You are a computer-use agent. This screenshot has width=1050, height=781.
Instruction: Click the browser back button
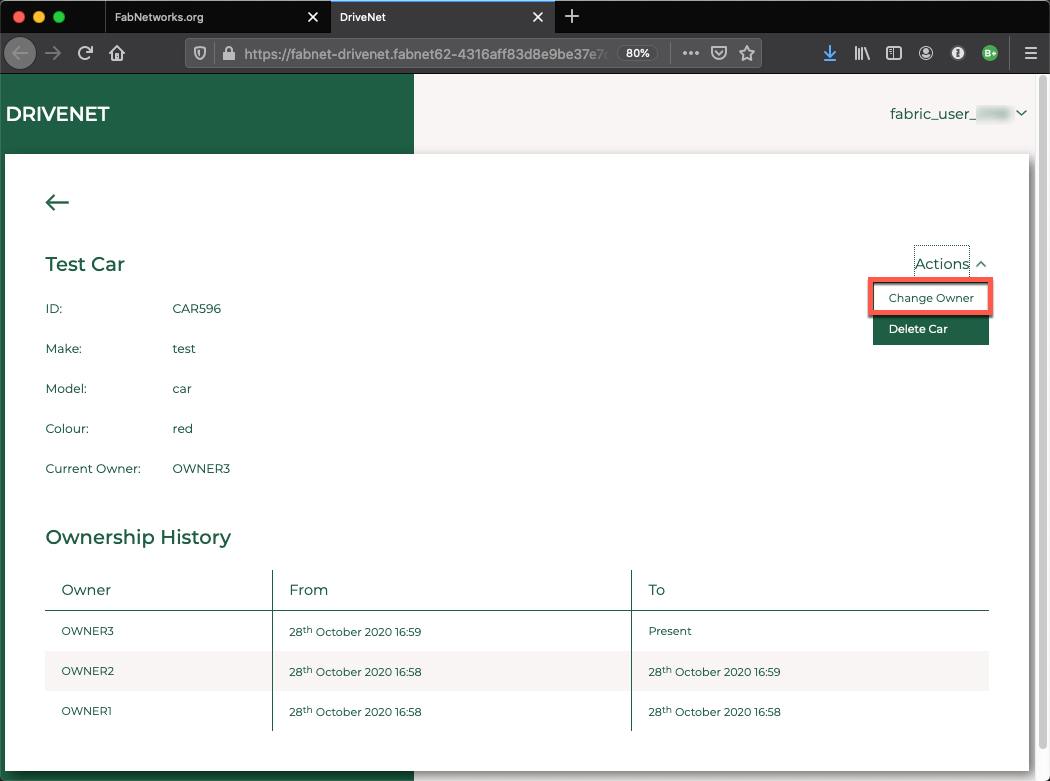tap(20, 54)
